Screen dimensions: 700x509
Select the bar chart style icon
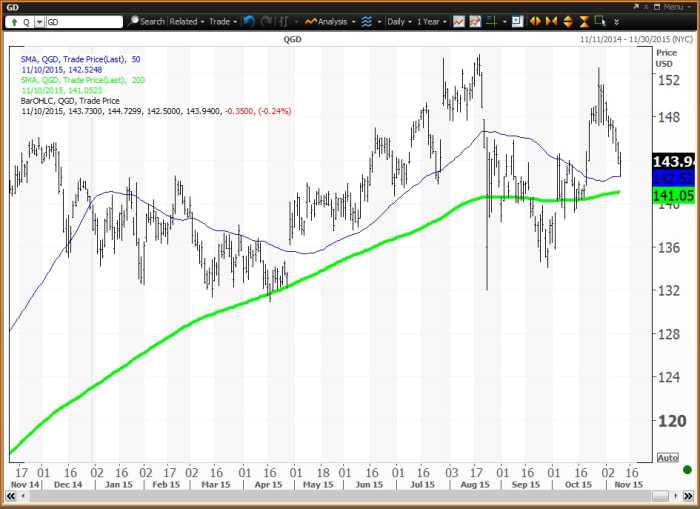pyautogui.click(x=285, y=21)
